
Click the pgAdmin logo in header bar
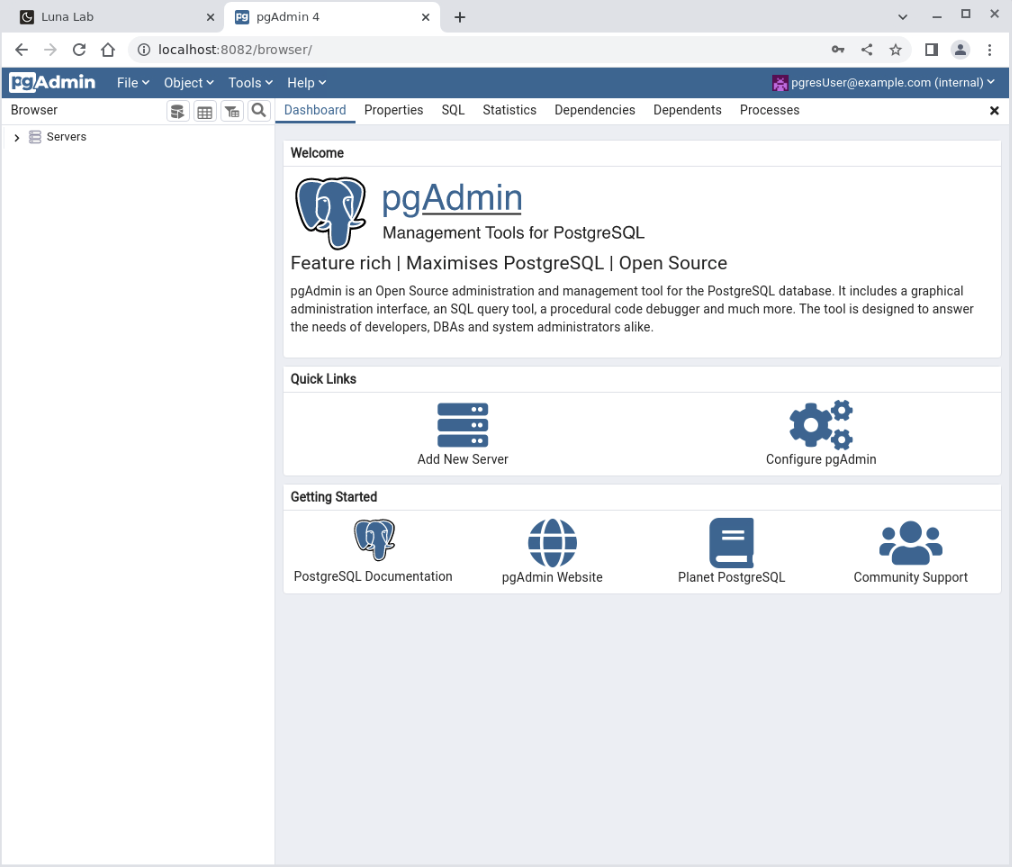tap(52, 82)
